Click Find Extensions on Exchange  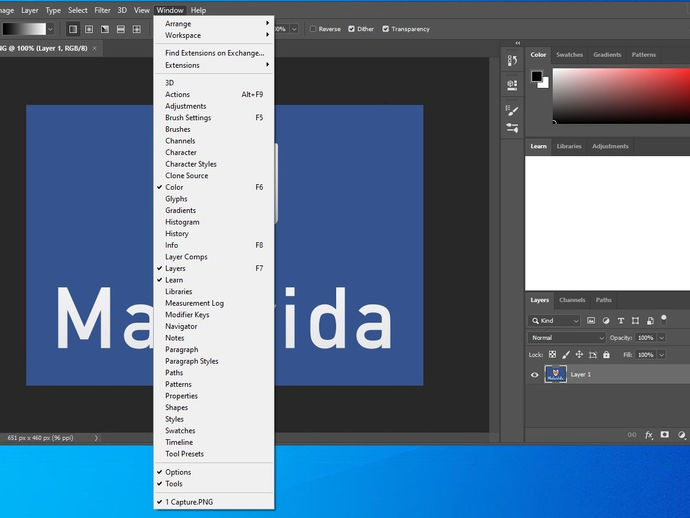[x=214, y=53]
